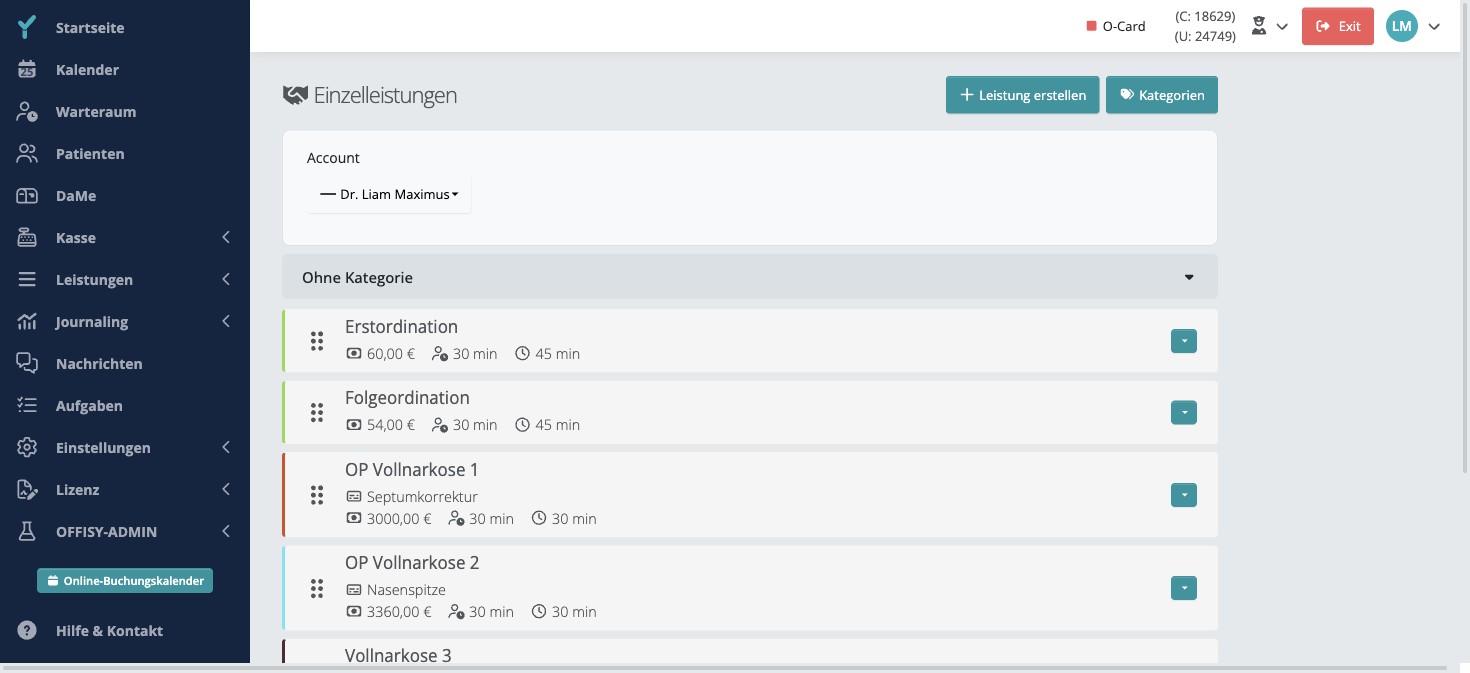Open the Patienten people icon

tap(27, 154)
